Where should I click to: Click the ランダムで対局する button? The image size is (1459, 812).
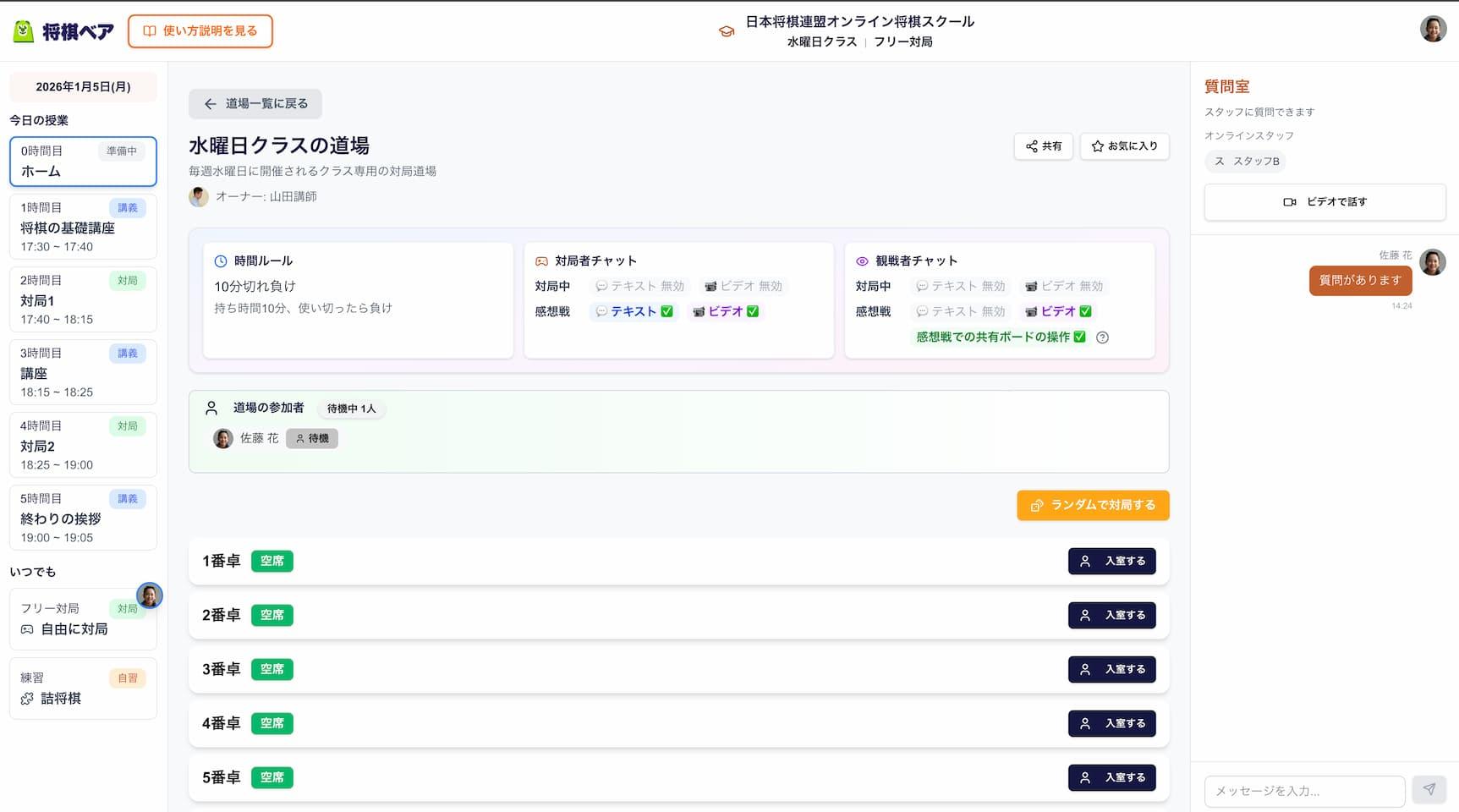1093,505
